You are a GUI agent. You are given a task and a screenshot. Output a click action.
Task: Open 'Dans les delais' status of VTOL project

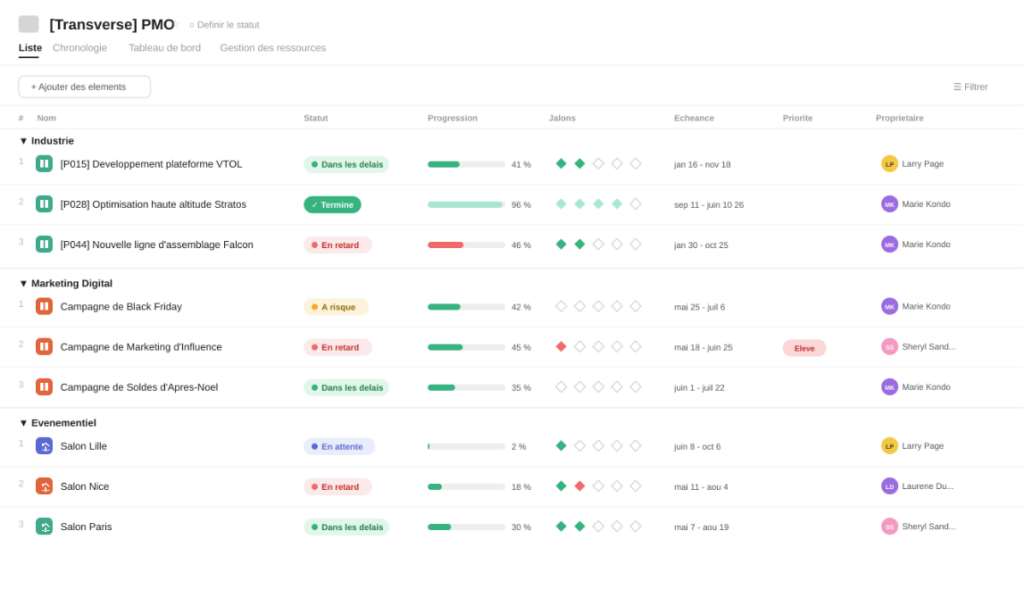click(346, 165)
